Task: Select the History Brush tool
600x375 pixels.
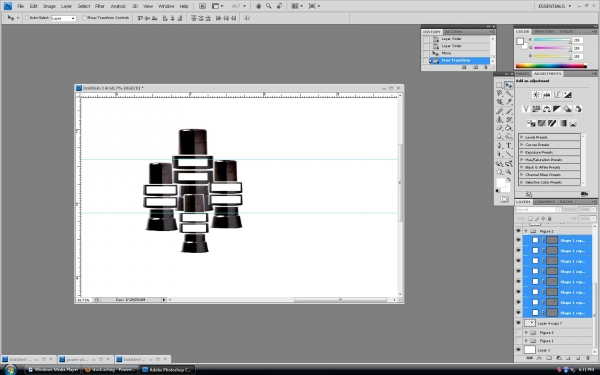Action: pyautogui.click(x=509, y=119)
